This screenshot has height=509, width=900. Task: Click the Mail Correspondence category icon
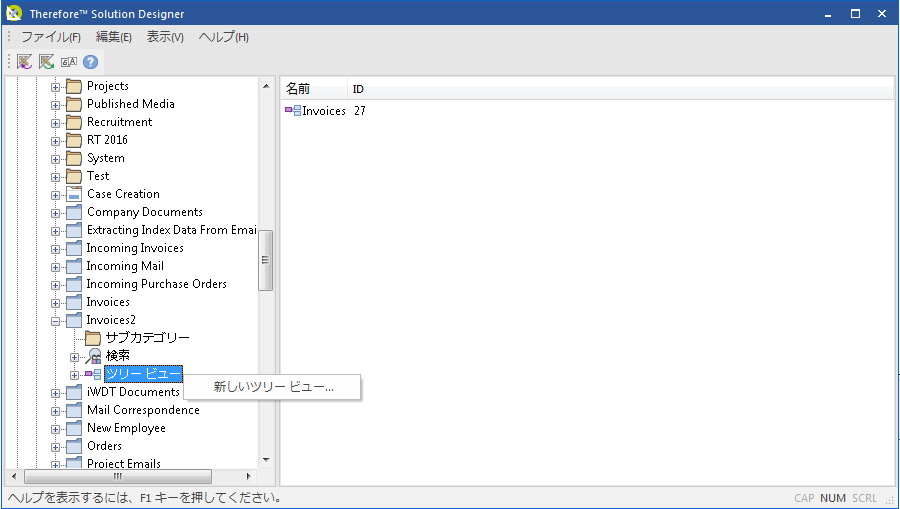(73, 410)
